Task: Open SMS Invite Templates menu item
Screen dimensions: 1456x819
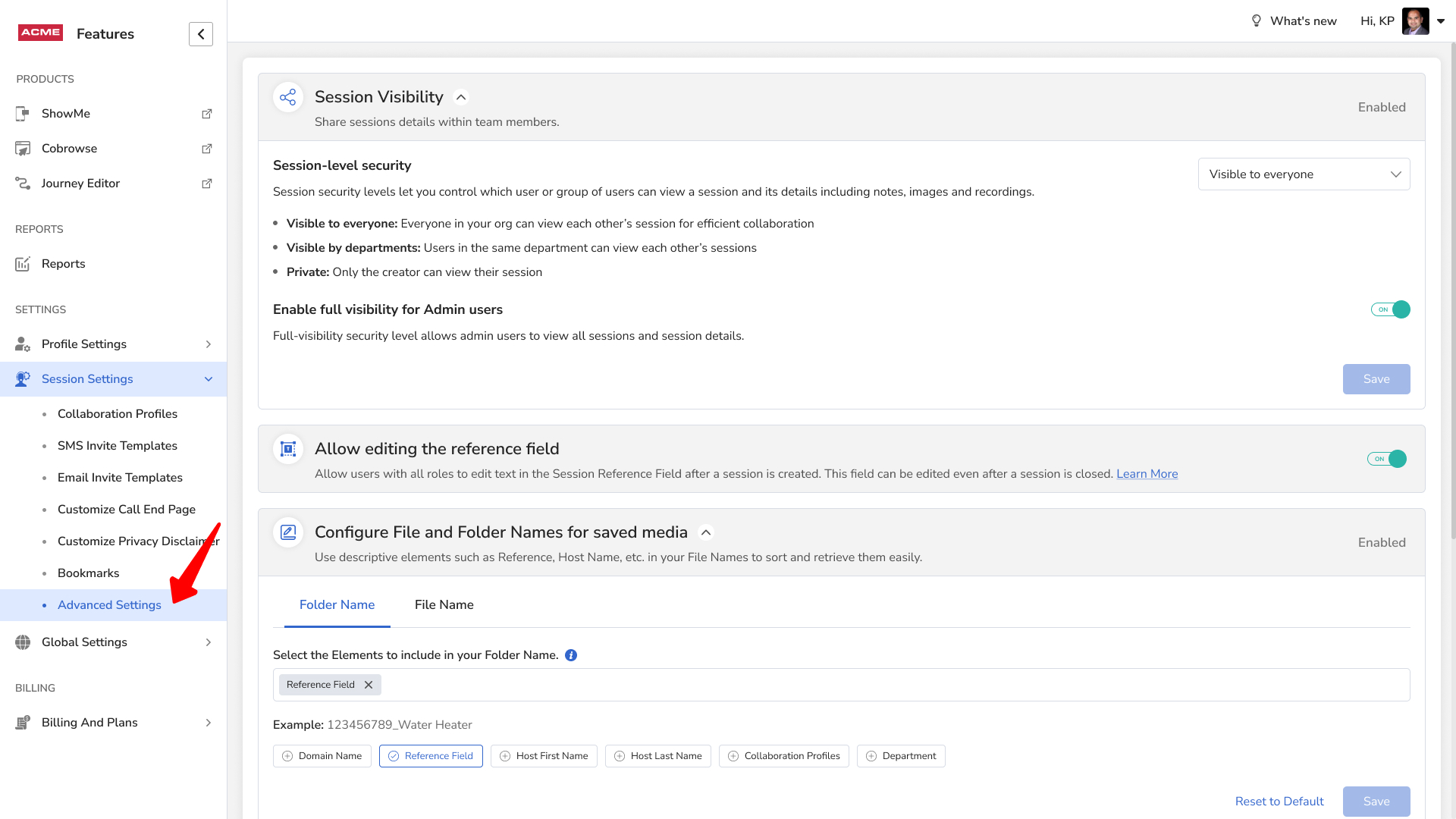Action: click(x=118, y=446)
